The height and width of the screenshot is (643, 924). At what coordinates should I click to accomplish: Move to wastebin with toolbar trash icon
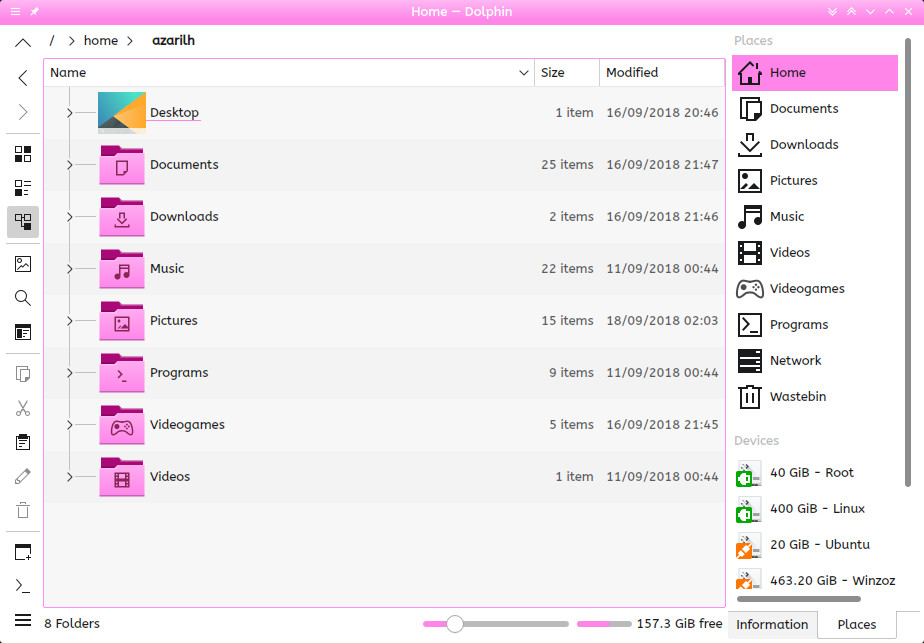(23, 510)
